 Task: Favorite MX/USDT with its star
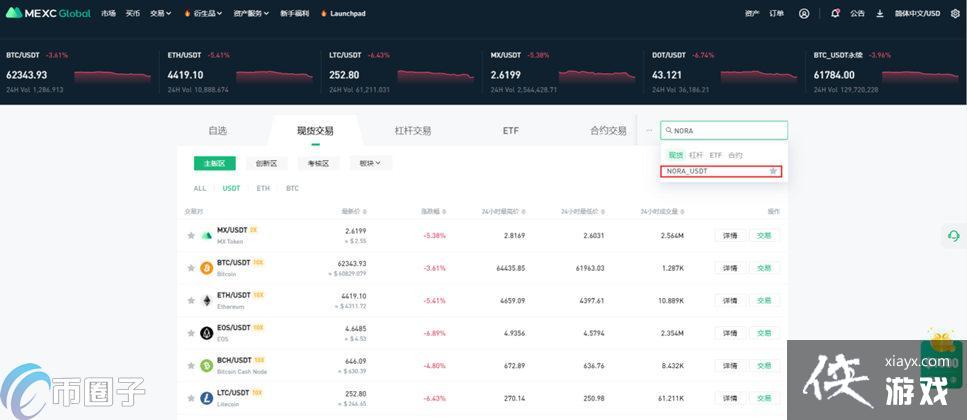190,236
